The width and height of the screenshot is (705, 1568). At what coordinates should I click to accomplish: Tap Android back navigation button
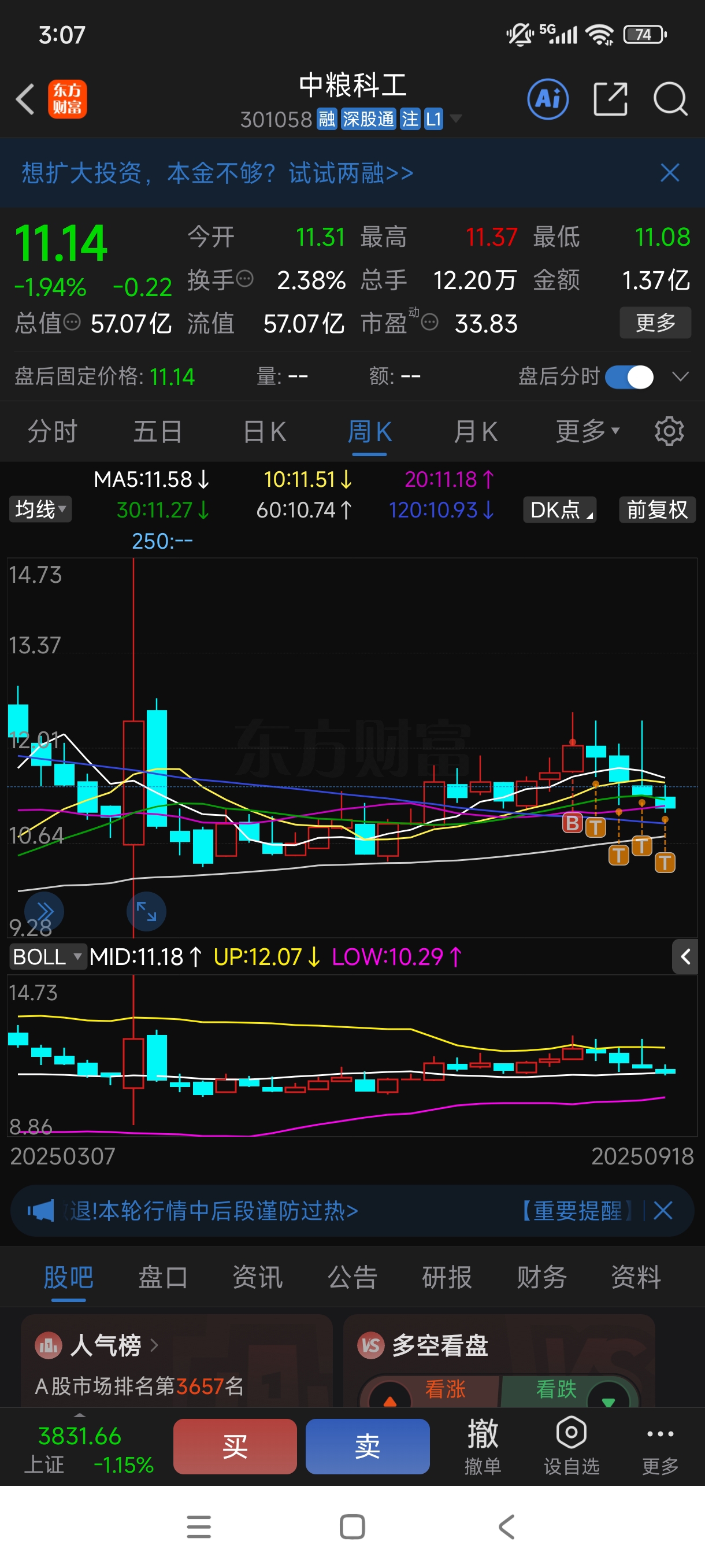[506, 1526]
